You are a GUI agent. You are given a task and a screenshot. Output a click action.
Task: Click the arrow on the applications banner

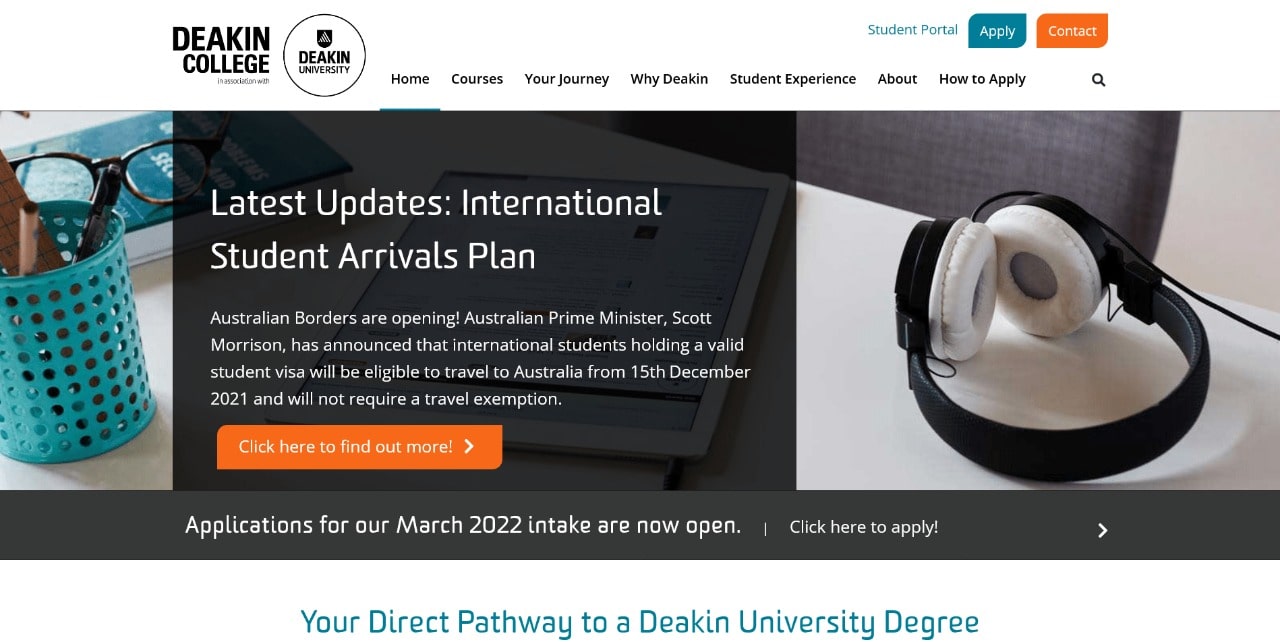(x=1102, y=530)
